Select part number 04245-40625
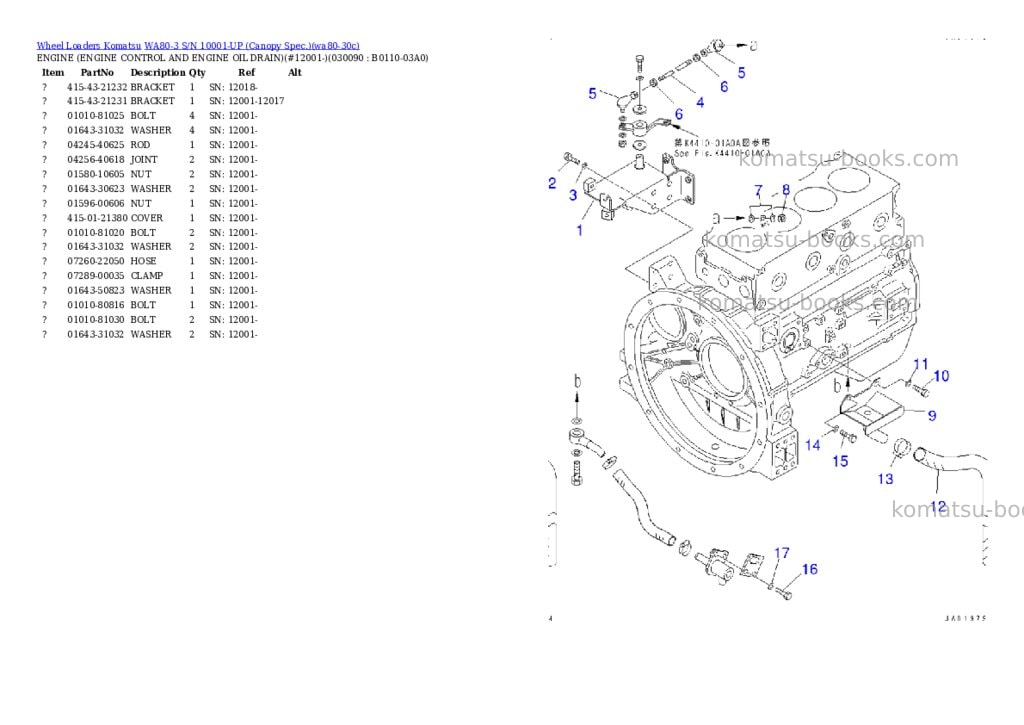This screenshot has width=1024, height=725. [95, 145]
